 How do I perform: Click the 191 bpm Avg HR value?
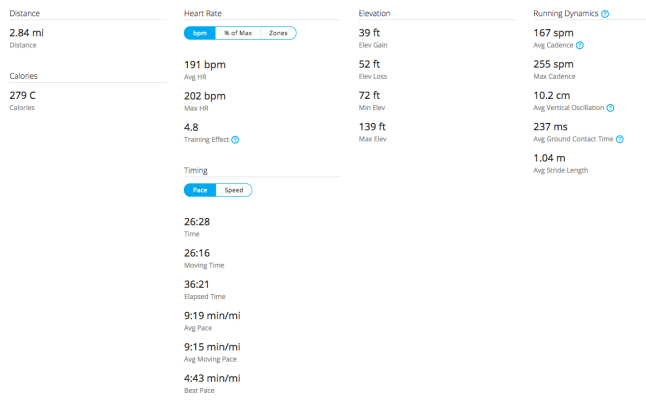coord(205,64)
